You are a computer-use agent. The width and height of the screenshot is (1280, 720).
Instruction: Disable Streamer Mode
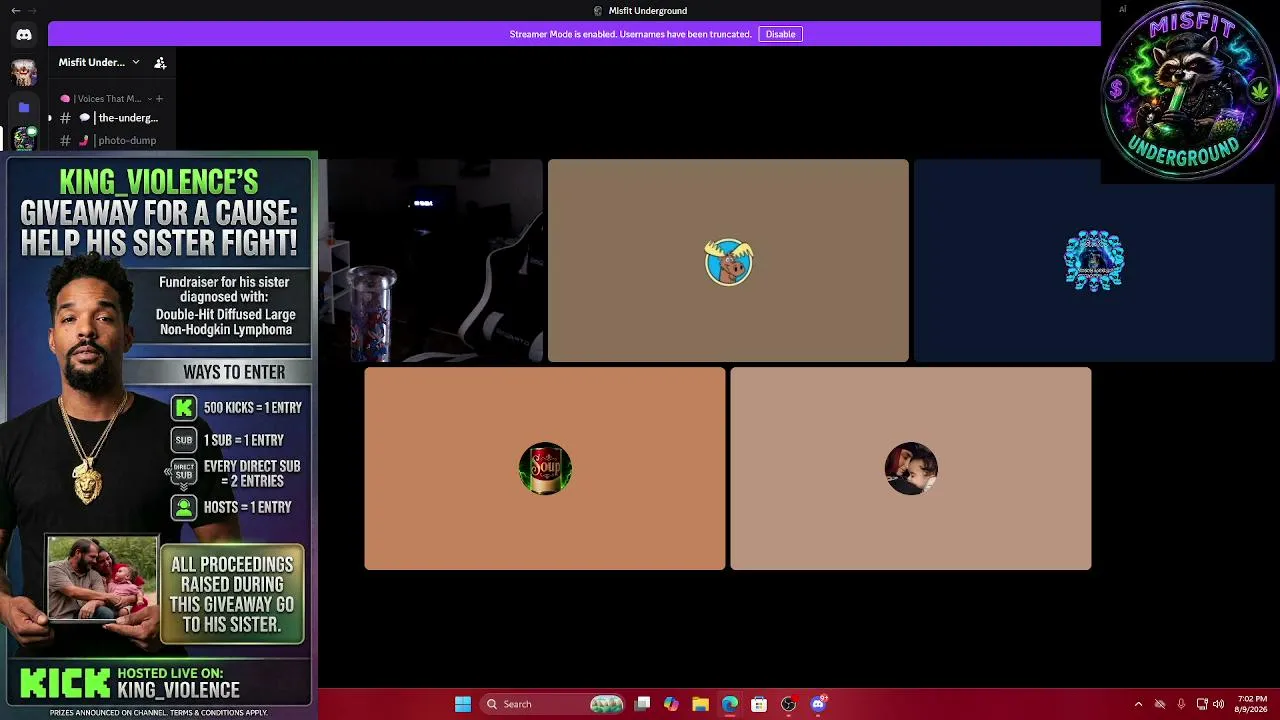[x=780, y=34]
